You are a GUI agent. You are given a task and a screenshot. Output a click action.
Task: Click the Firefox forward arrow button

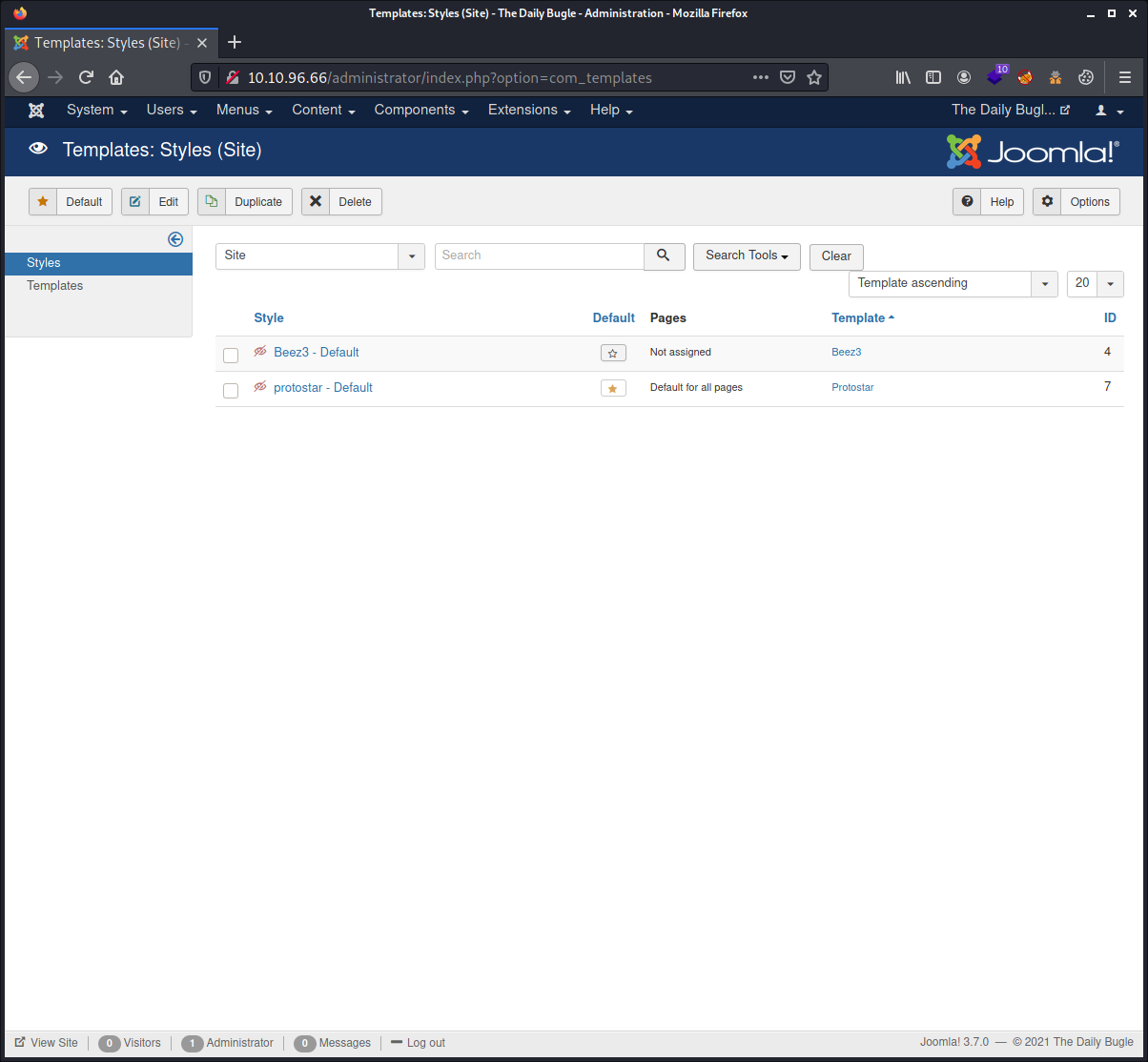click(x=55, y=77)
